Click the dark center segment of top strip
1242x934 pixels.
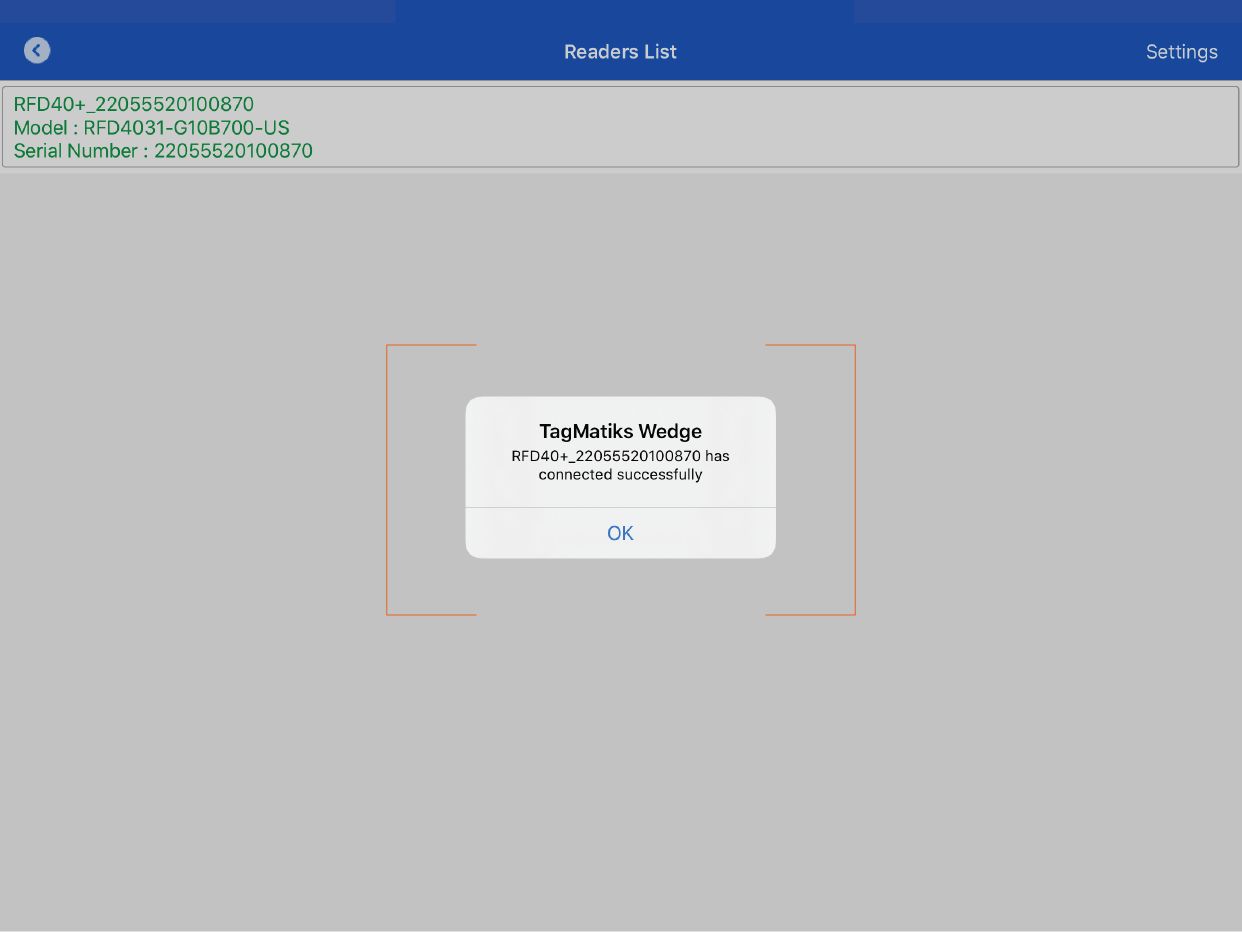click(x=625, y=10)
